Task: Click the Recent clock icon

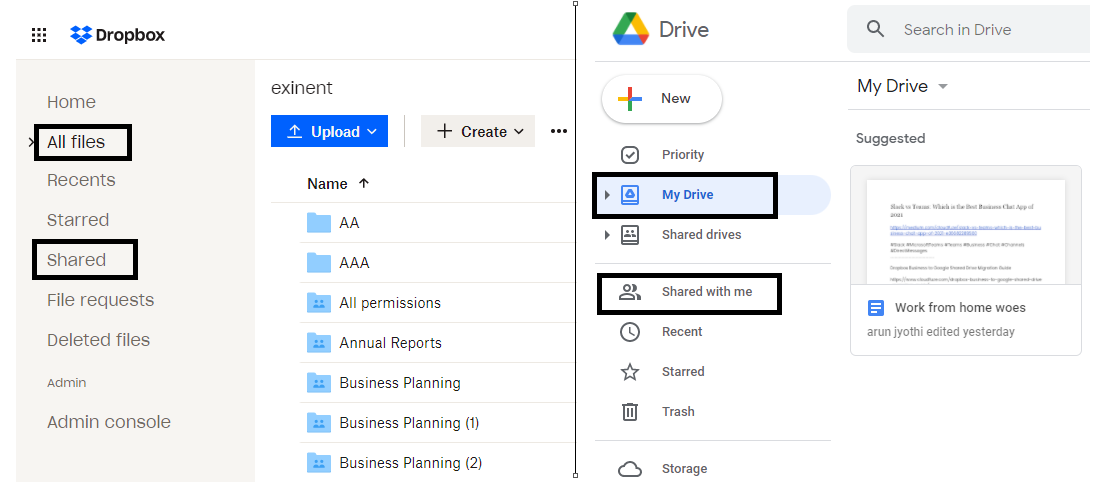Action: click(x=630, y=332)
